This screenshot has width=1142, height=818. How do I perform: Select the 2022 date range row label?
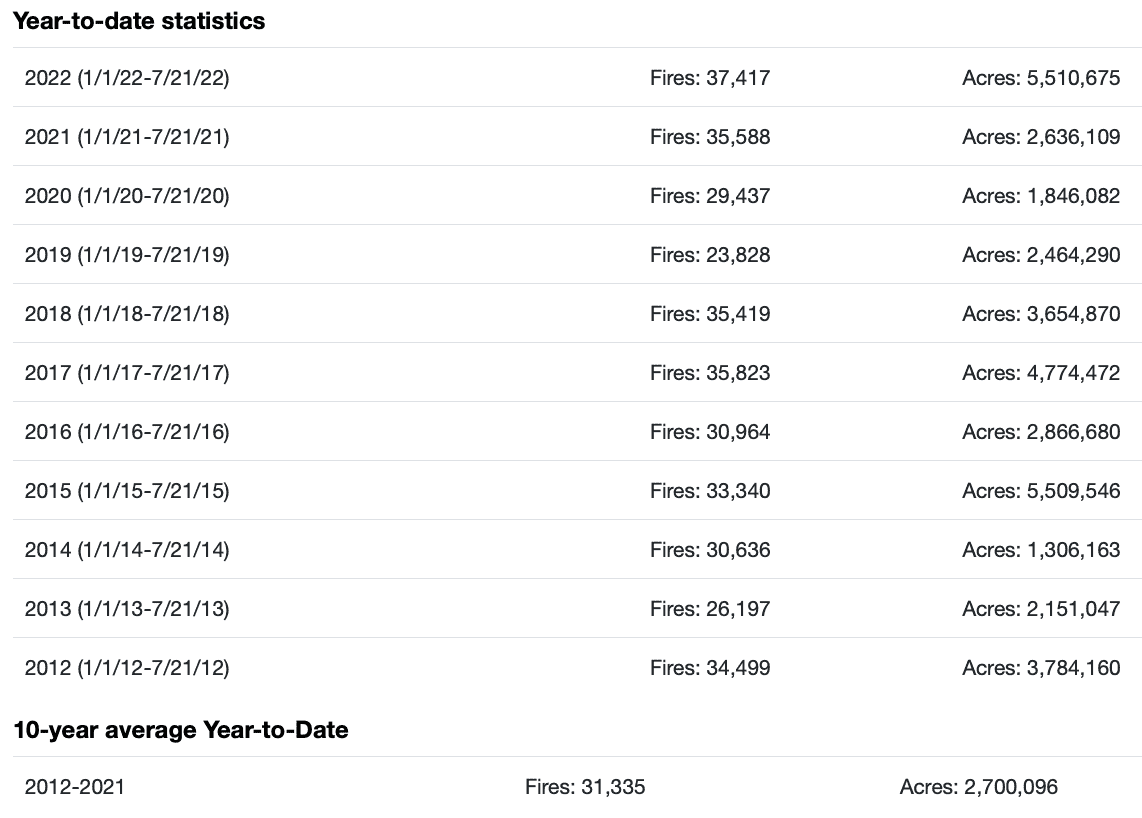point(127,78)
